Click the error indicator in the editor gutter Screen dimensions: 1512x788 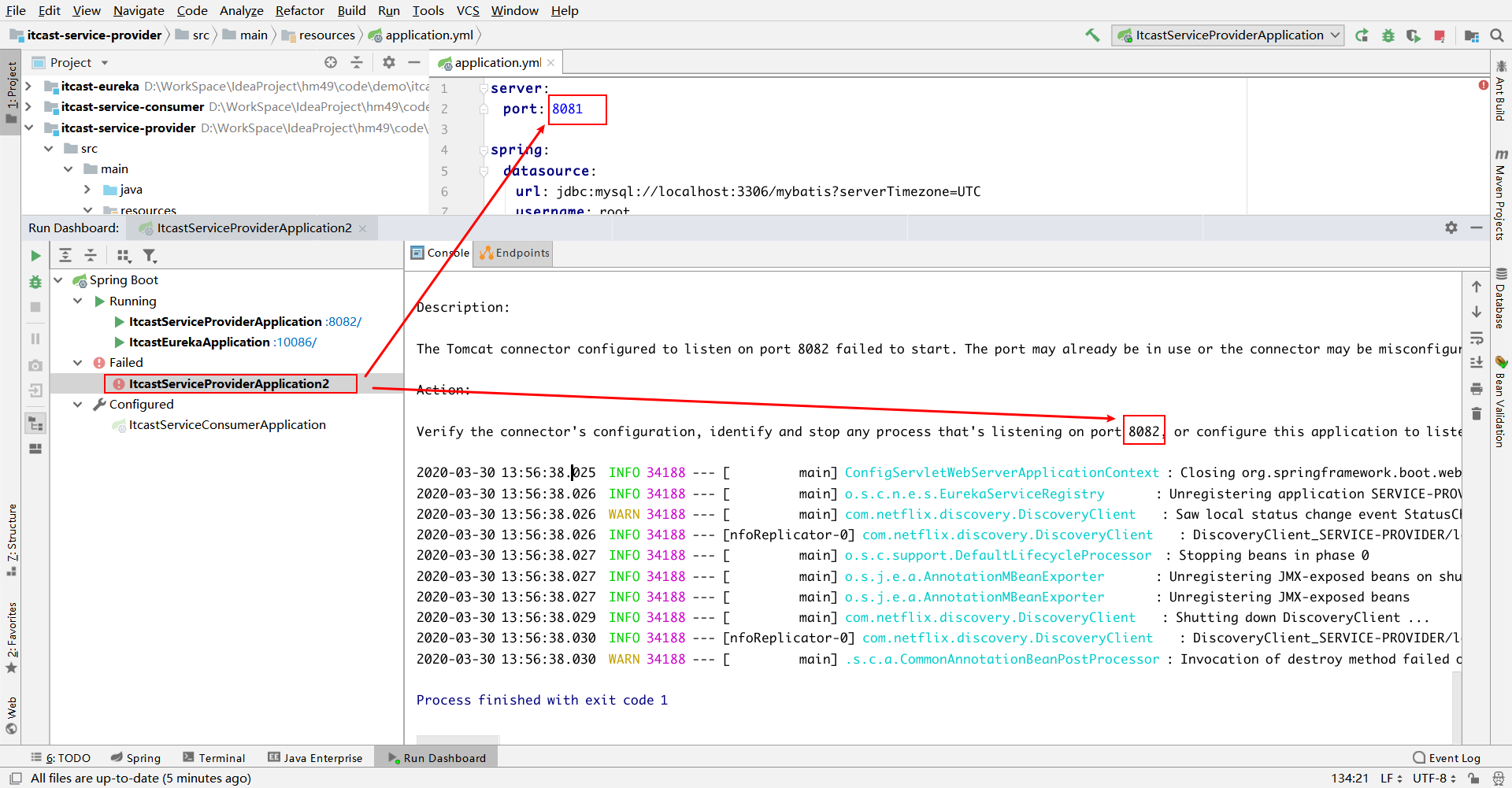click(x=1484, y=85)
